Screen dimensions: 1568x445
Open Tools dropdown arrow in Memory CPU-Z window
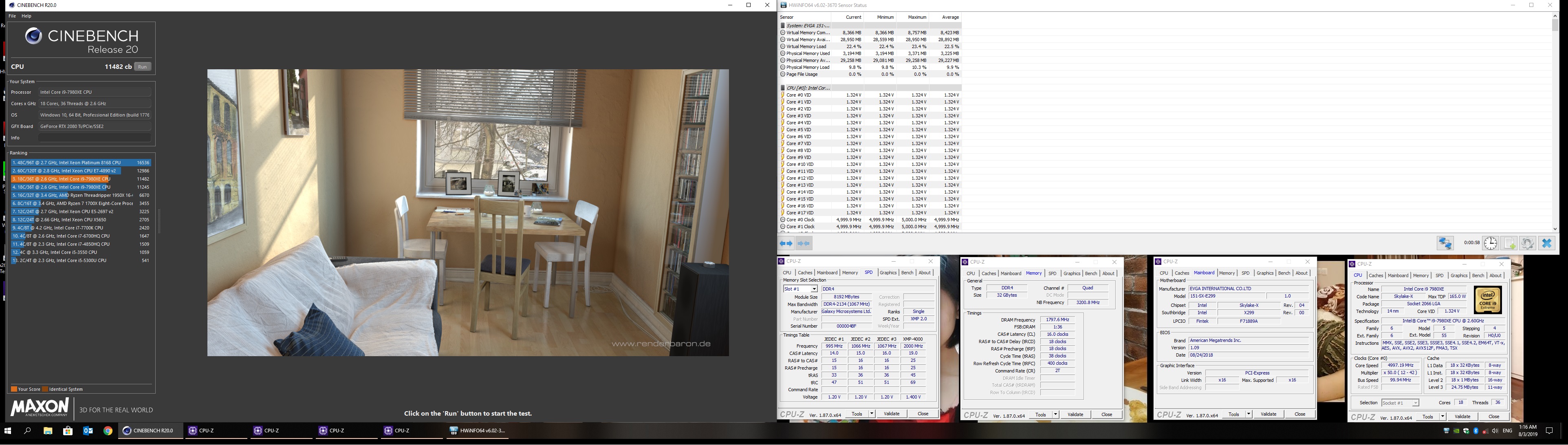pos(1055,414)
